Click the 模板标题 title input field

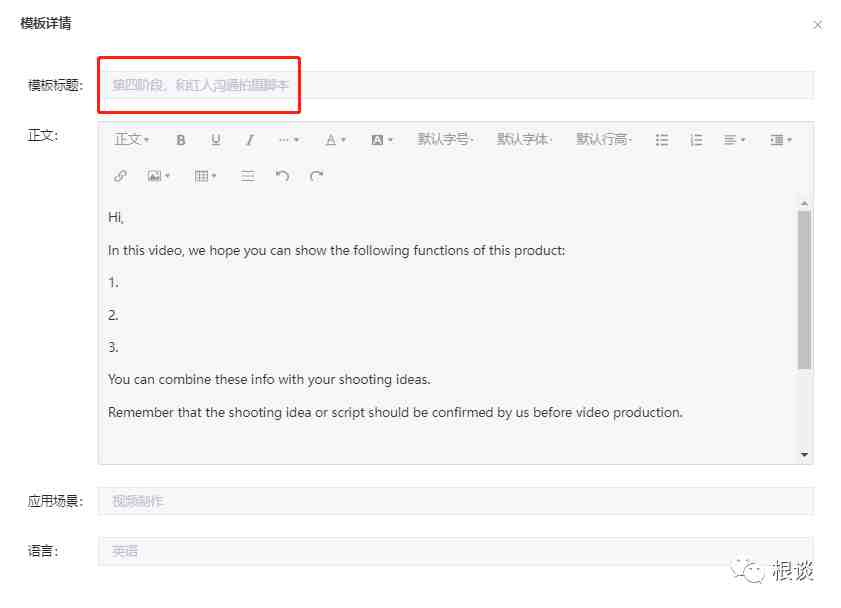tap(456, 85)
